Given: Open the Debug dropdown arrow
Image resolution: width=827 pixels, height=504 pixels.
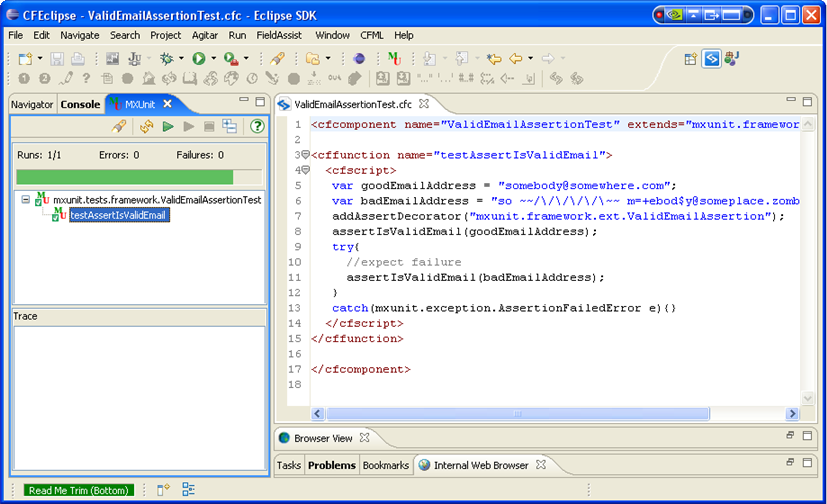Looking at the screenshot, I should coord(181,59).
